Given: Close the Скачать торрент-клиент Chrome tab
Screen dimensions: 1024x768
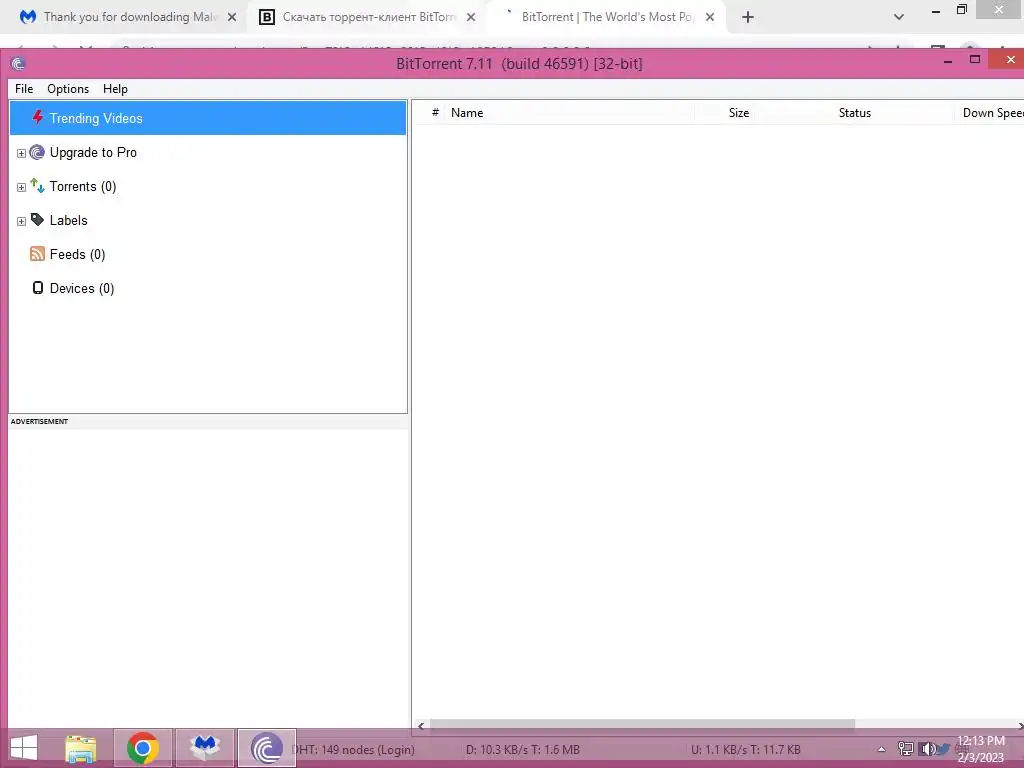Looking at the screenshot, I should 471,18.
